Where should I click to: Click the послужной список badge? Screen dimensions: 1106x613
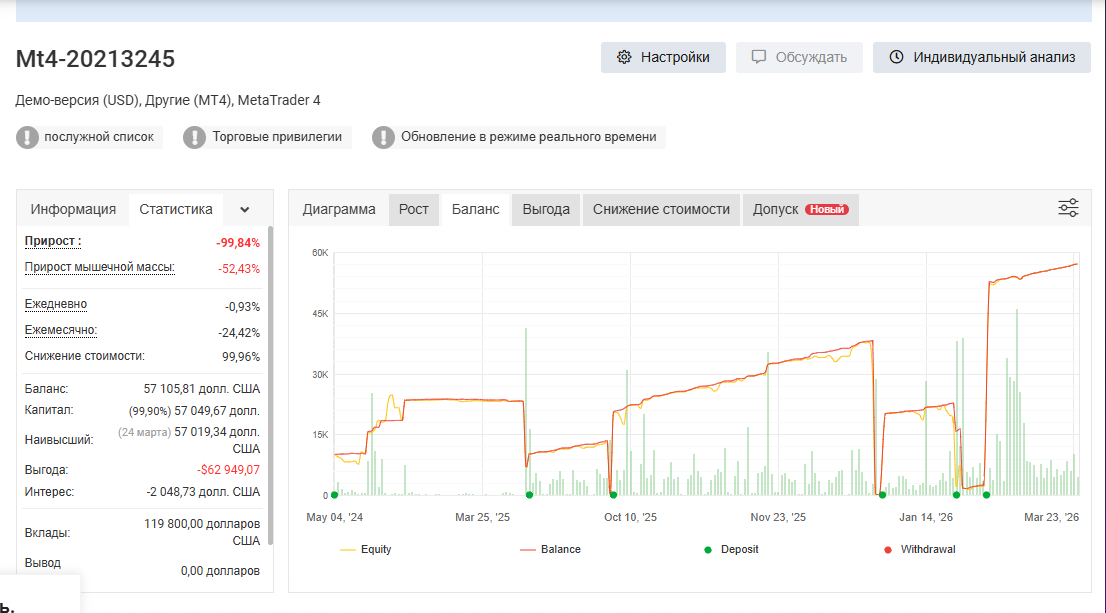90,138
